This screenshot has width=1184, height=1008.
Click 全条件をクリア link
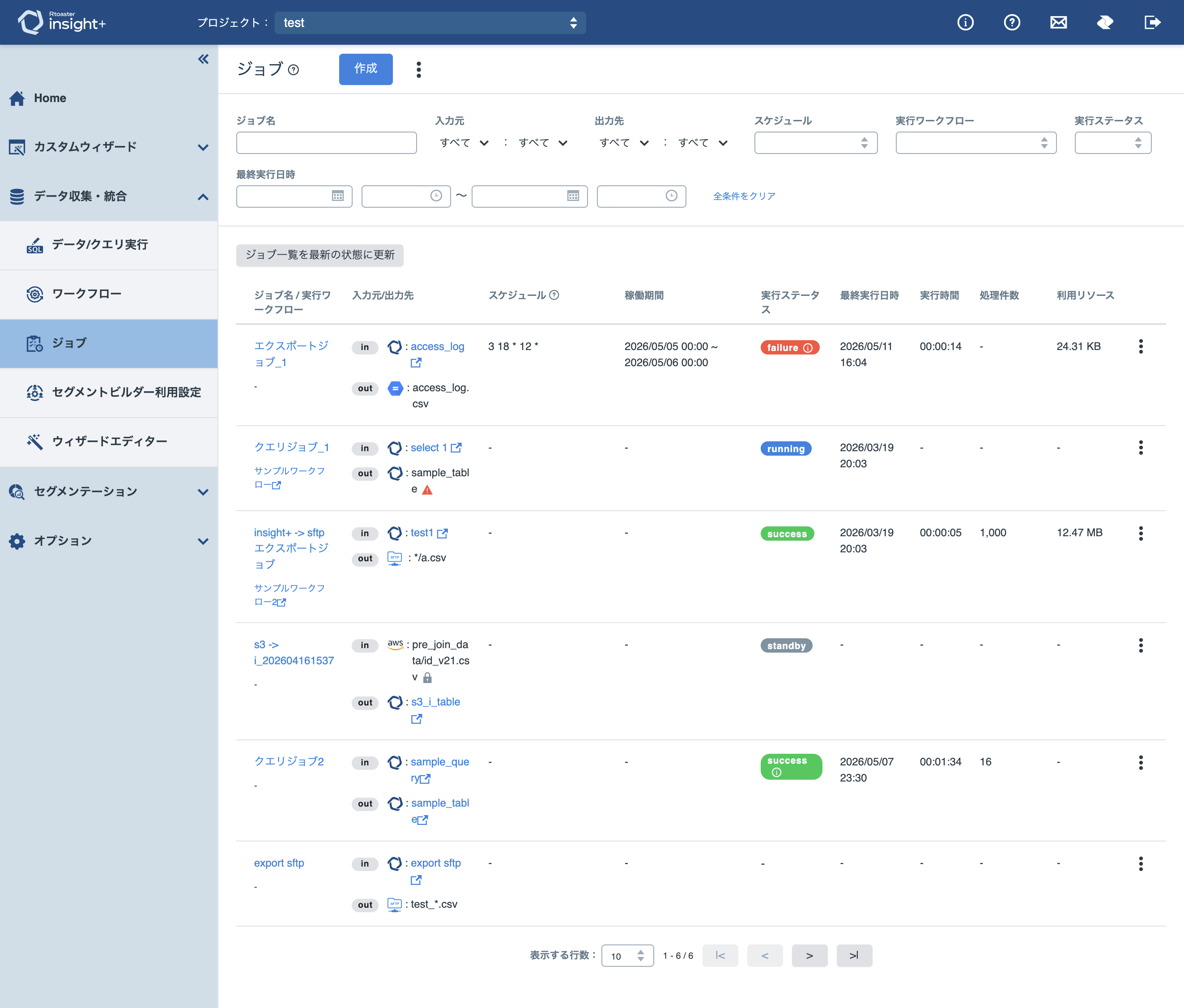(x=744, y=196)
